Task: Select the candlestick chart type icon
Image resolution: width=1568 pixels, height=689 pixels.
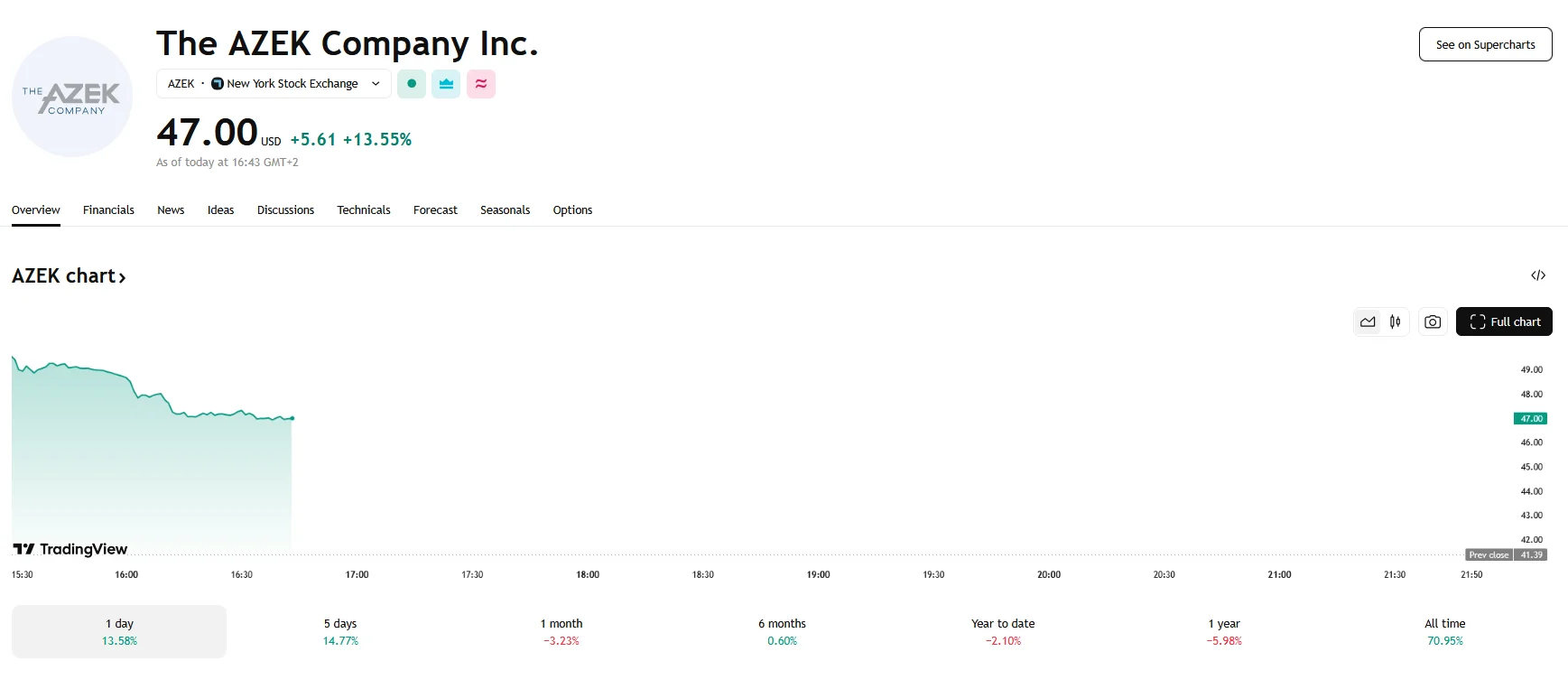Action: click(x=1394, y=321)
